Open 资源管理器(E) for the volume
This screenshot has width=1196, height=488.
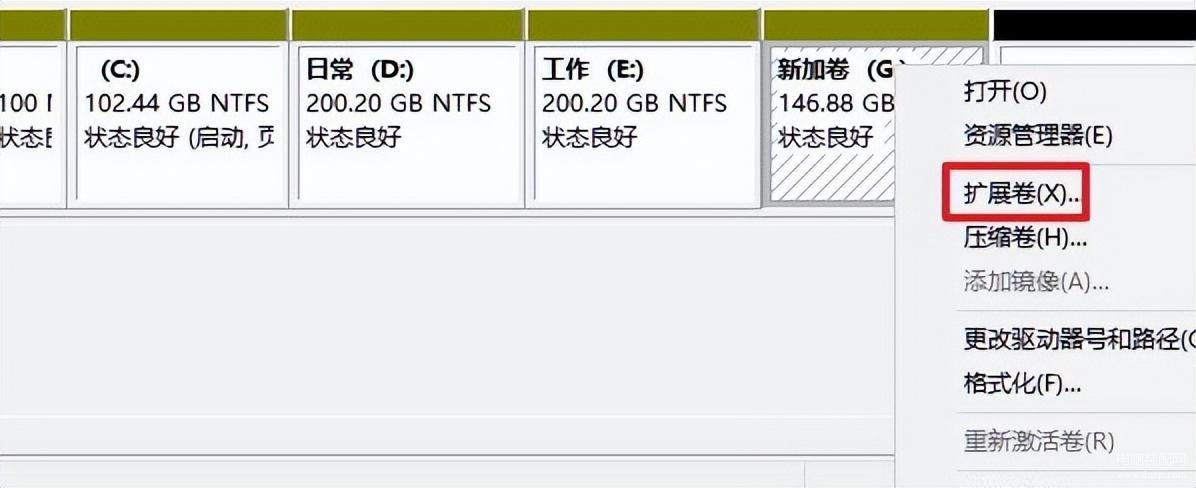[x=1038, y=136]
